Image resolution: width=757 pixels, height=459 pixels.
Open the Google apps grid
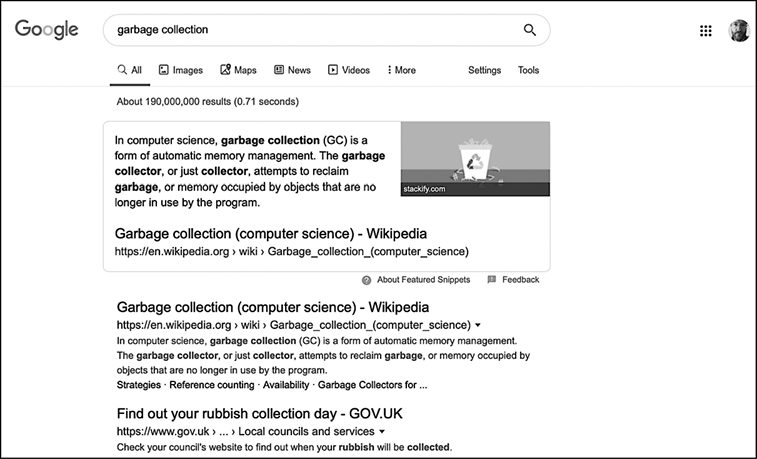706,31
